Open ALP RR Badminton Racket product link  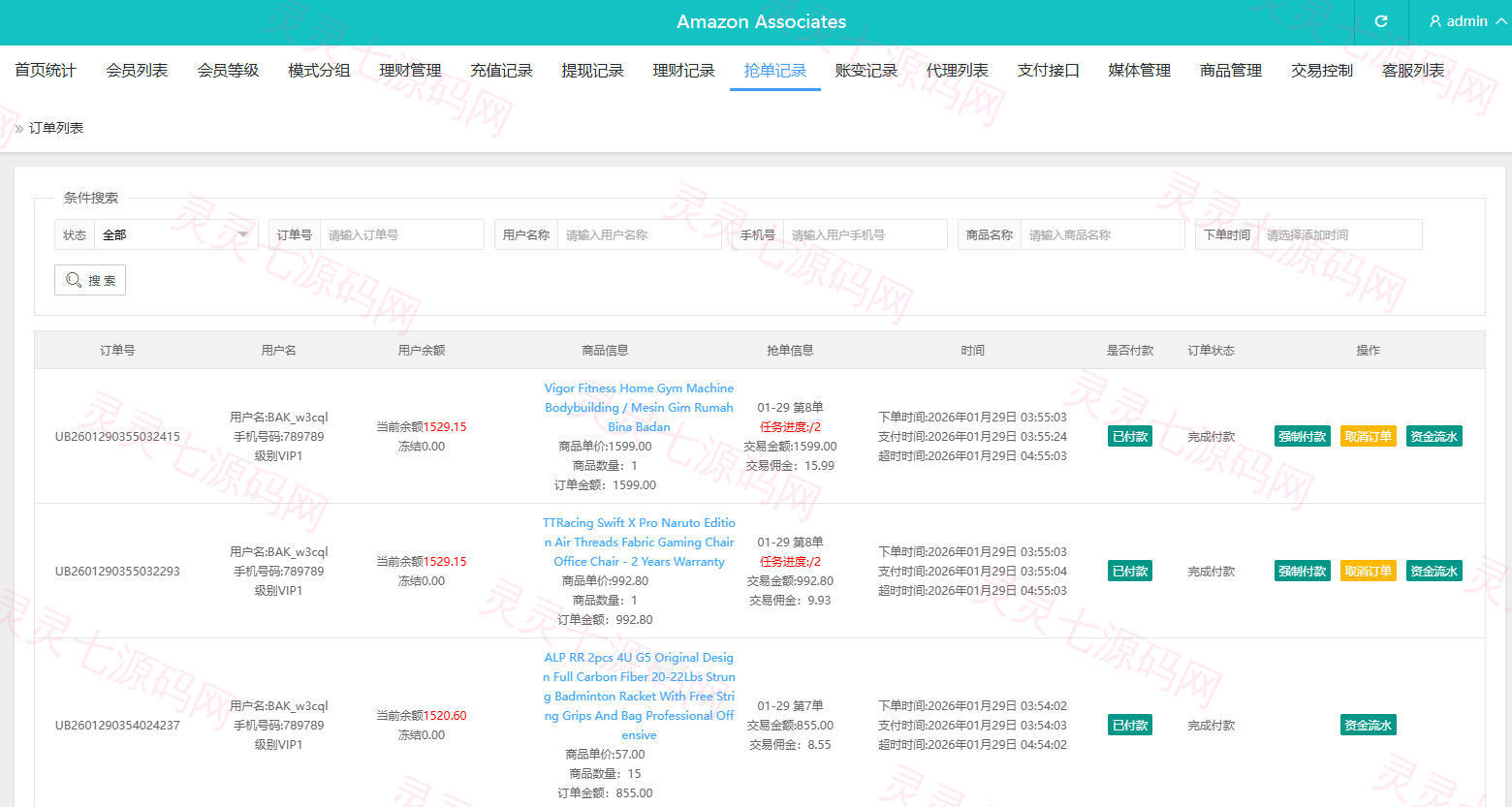click(x=639, y=696)
